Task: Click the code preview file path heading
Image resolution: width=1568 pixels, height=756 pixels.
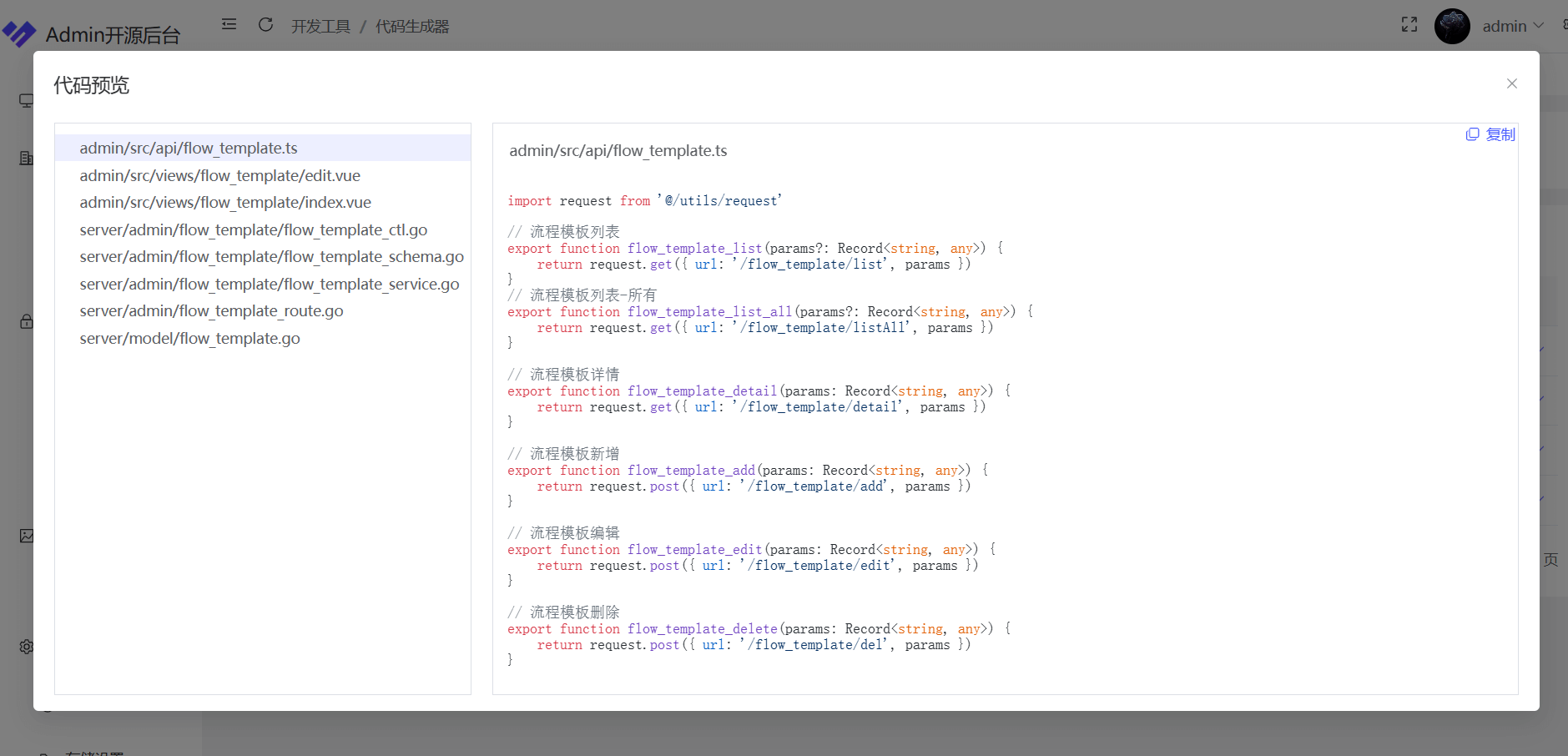Action: [x=618, y=150]
